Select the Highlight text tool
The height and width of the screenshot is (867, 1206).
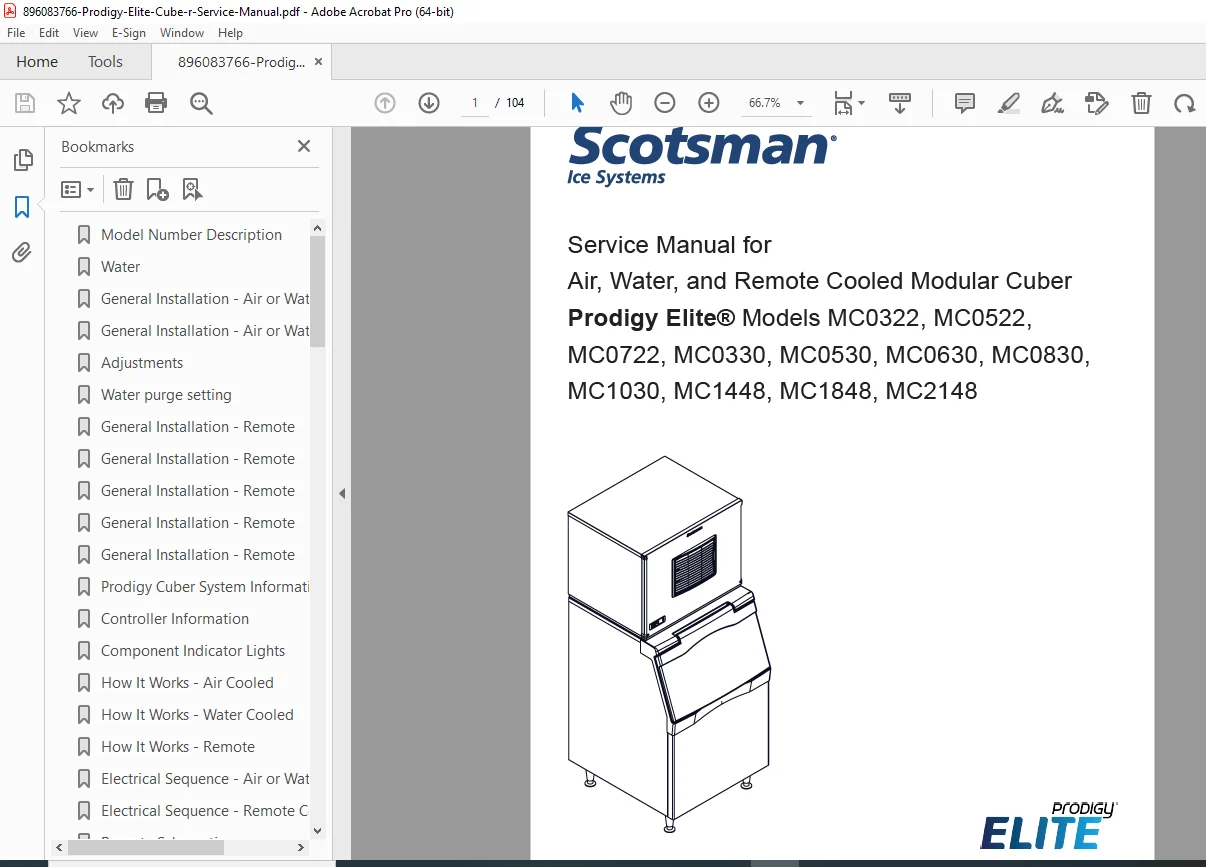[1009, 103]
